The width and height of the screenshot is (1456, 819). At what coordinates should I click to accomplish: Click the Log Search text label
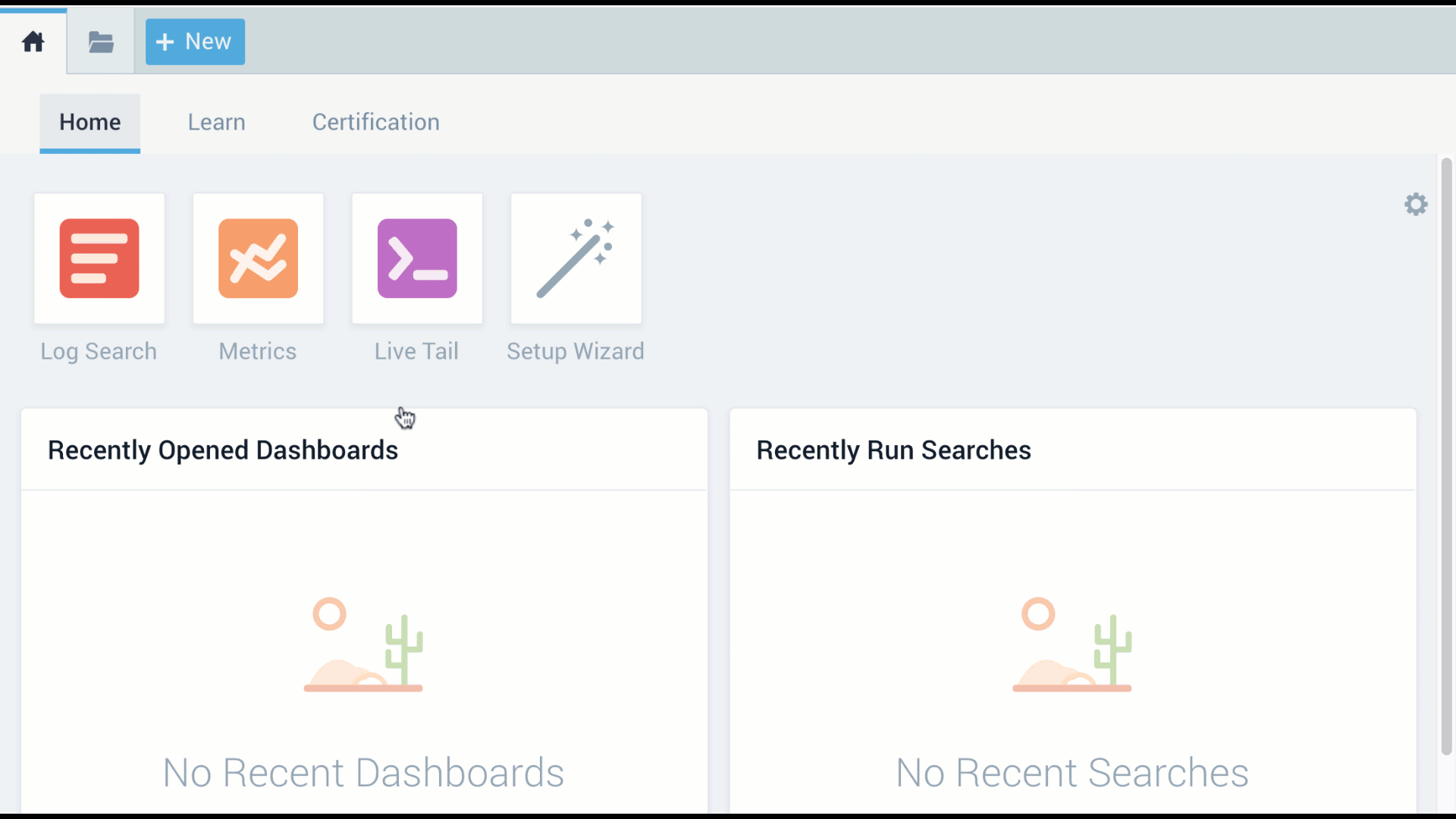[x=99, y=351]
